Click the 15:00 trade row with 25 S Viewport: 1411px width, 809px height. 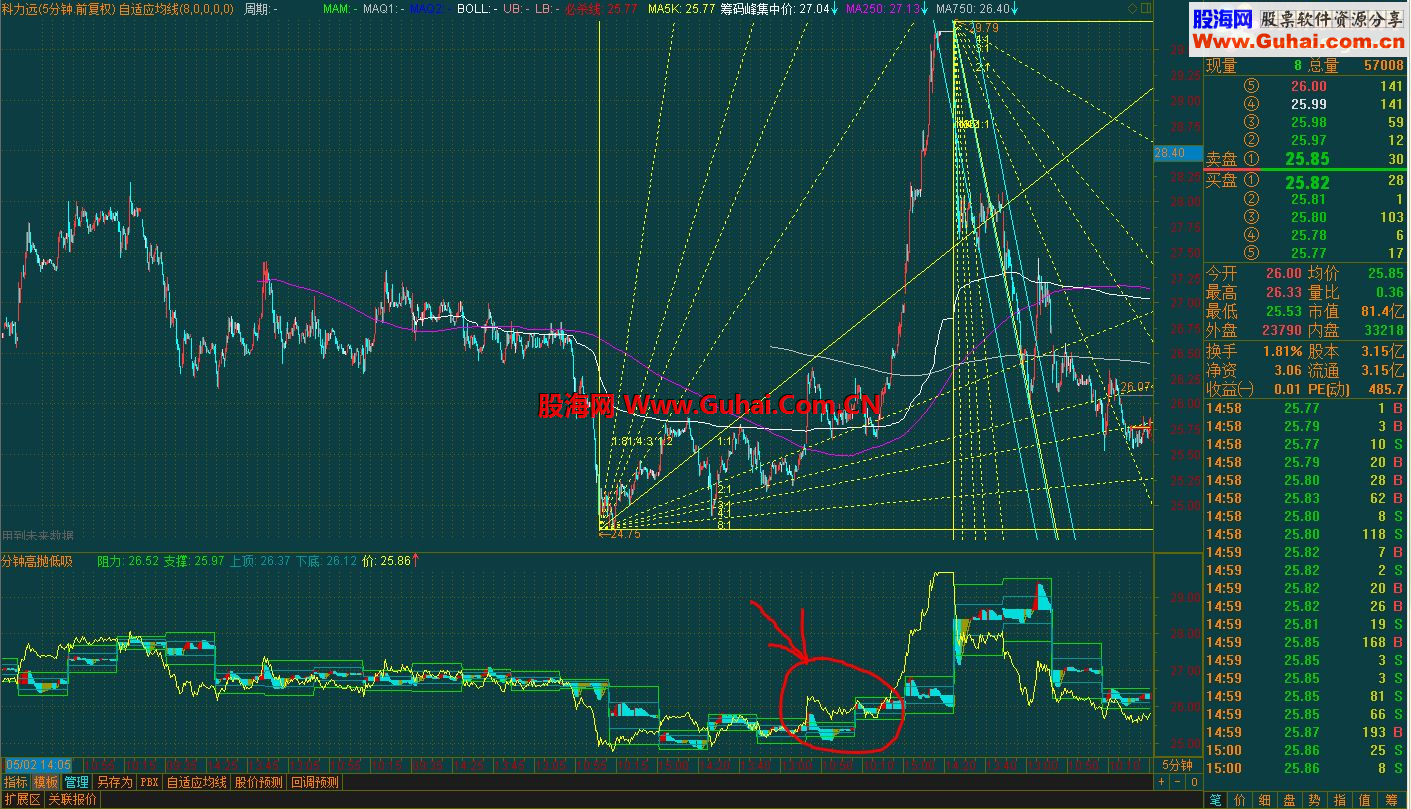tap(1306, 750)
